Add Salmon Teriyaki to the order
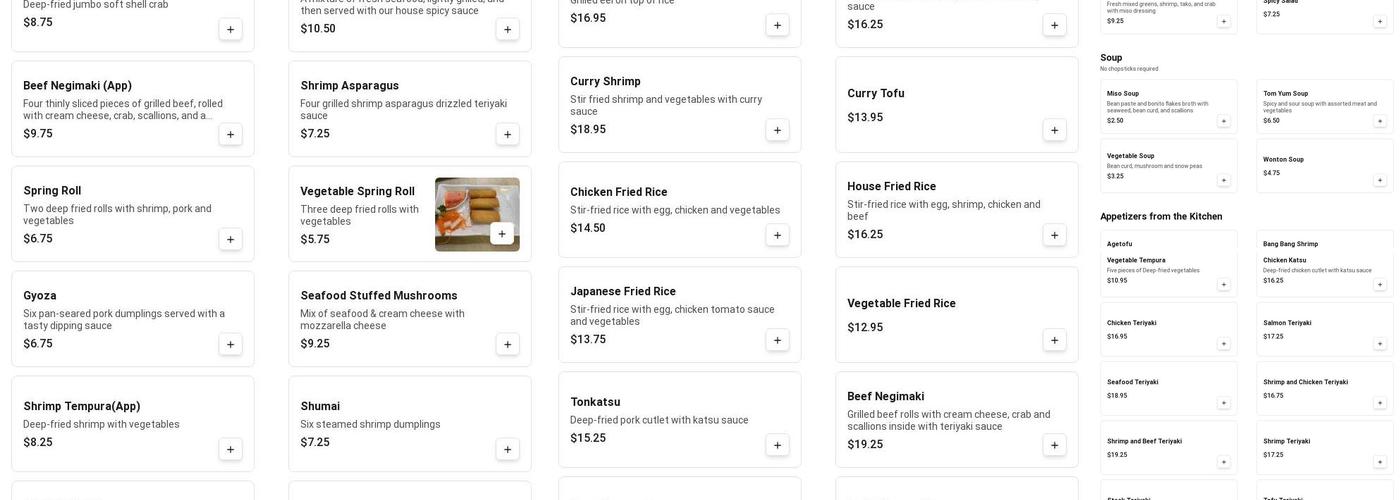This screenshot has width=1400, height=500. (1380, 343)
